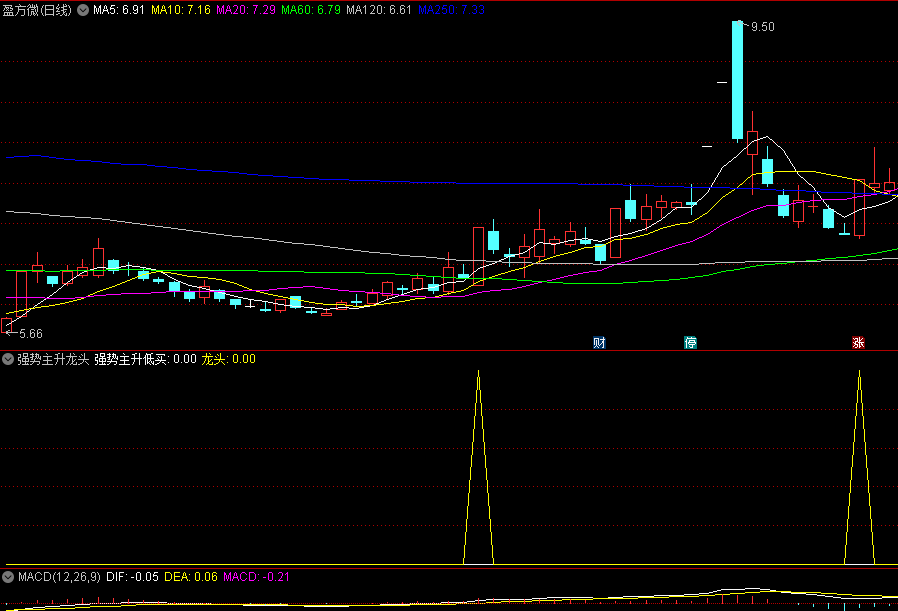Select the MA5: 6.91 label
This screenshot has height=611, width=898.
[119, 10]
